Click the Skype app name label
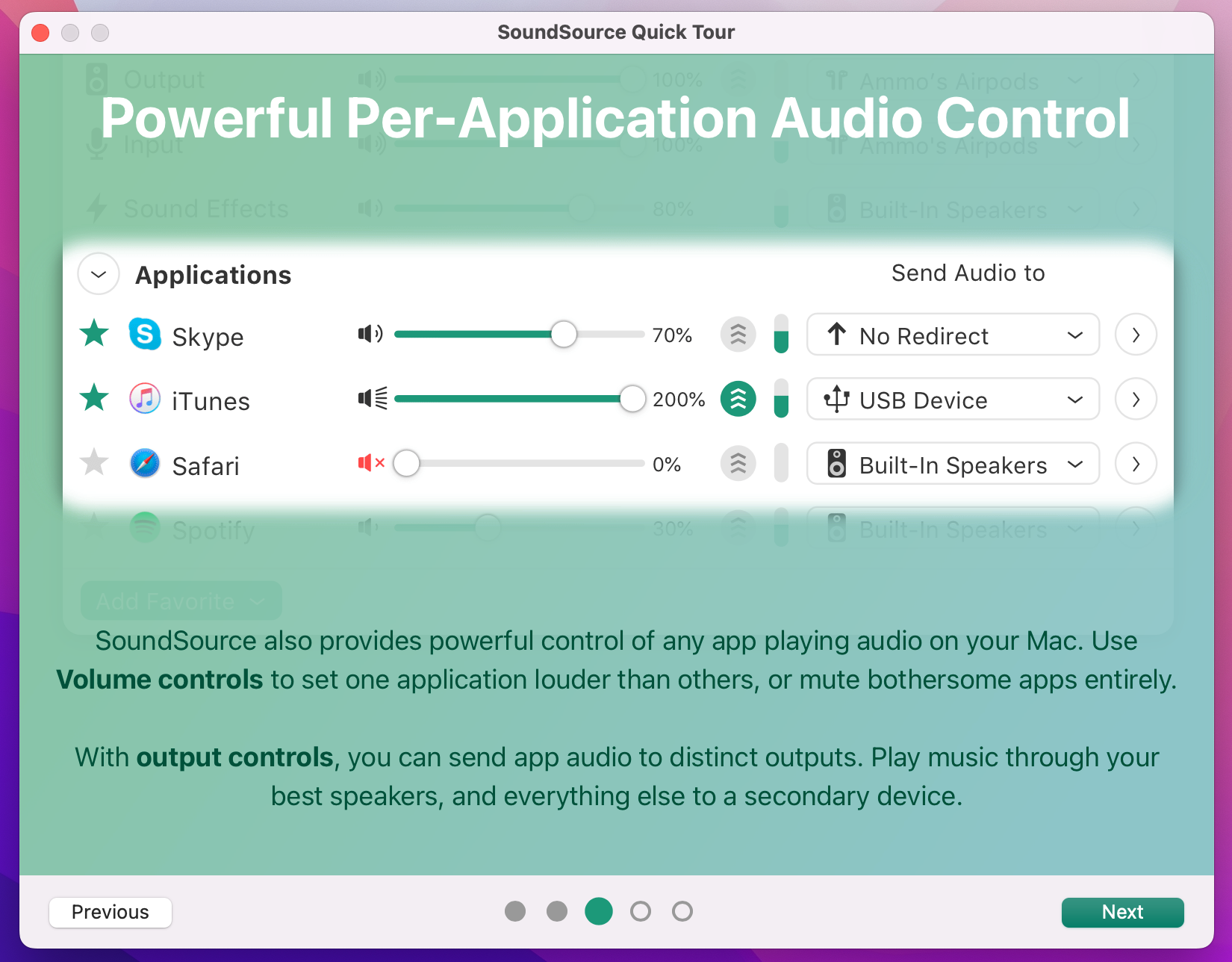 208,337
